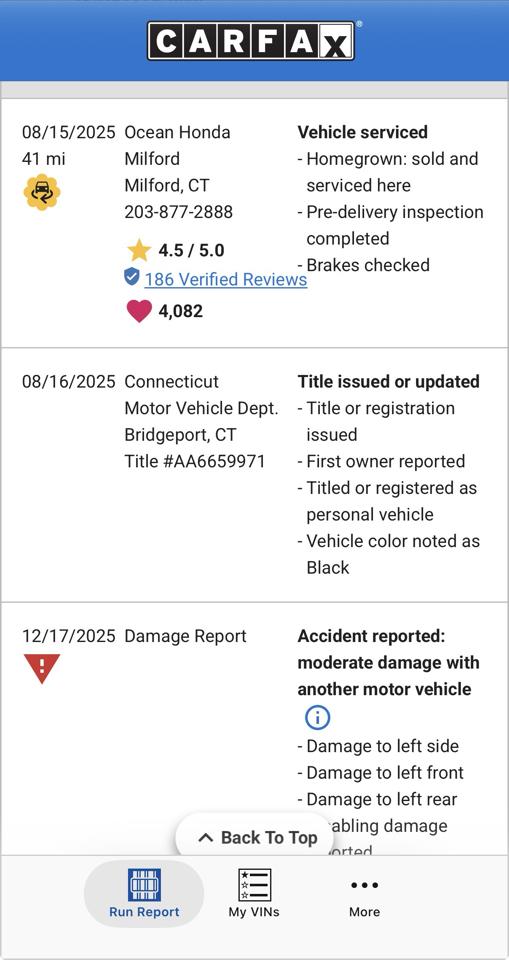The width and height of the screenshot is (509, 960).
Task: Click the red damage warning triangle
Action: tap(42, 668)
